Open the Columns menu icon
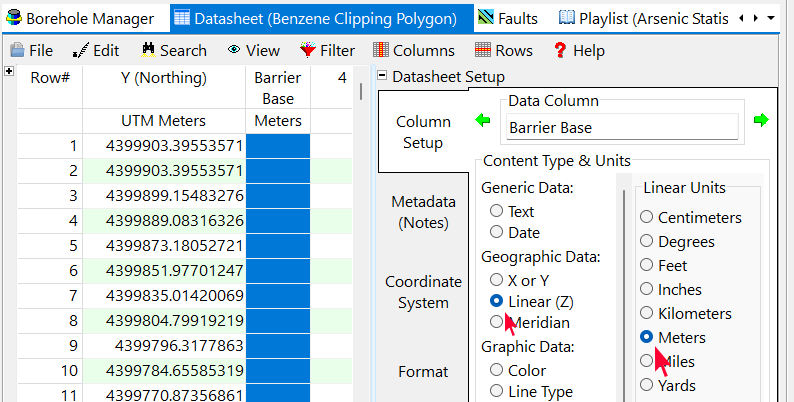This screenshot has height=402, width=794. point(381,50)
